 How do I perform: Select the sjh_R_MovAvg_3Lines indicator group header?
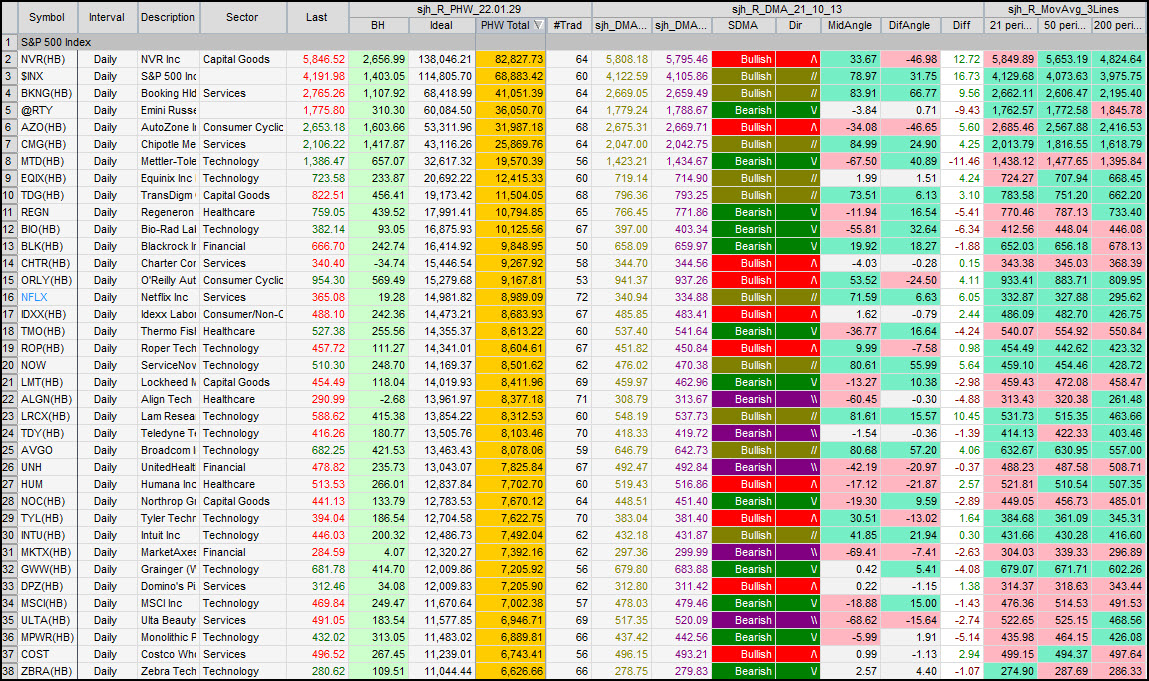1064,10
